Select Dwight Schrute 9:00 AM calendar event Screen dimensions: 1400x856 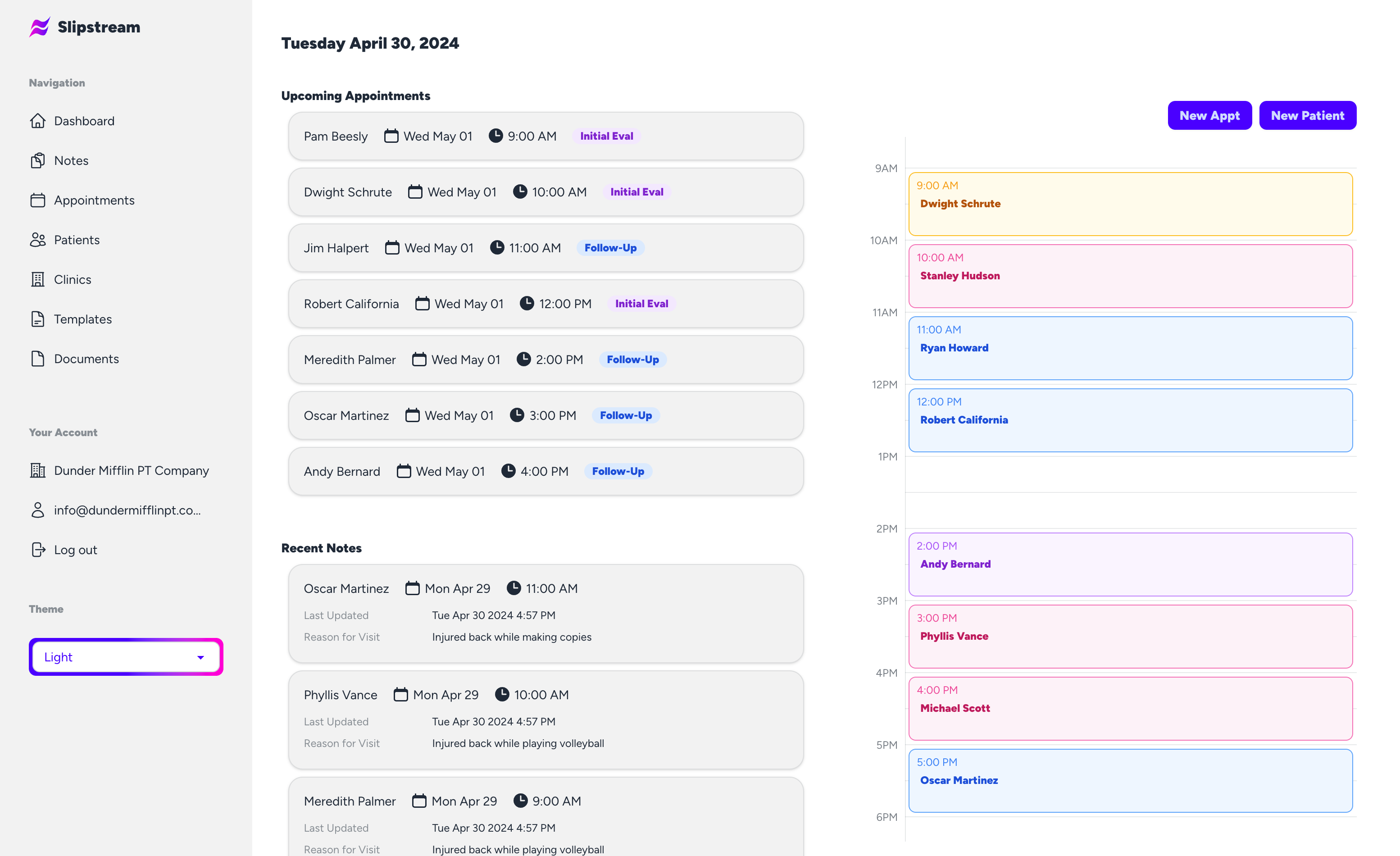(x=1130, y=204)
